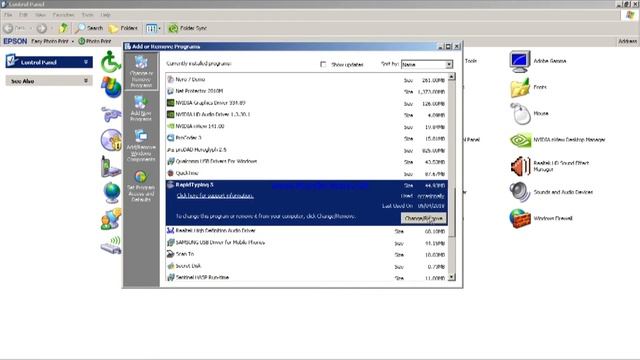Screen dimensions: 640x360
Task: Click Folder Sync toolbar button
Action: tap(187, 28)
